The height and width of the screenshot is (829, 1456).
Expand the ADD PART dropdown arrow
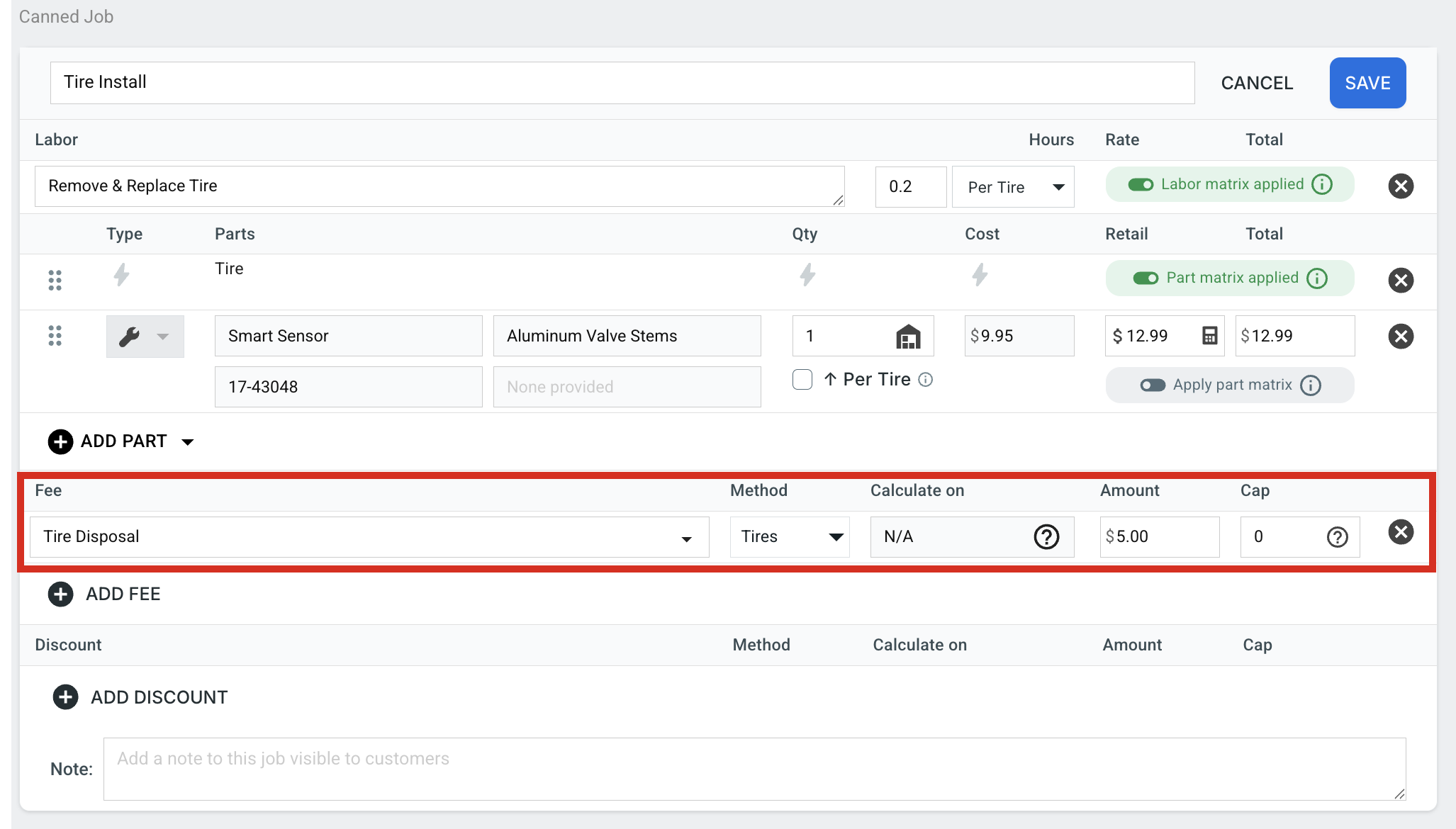coord(188,442)
